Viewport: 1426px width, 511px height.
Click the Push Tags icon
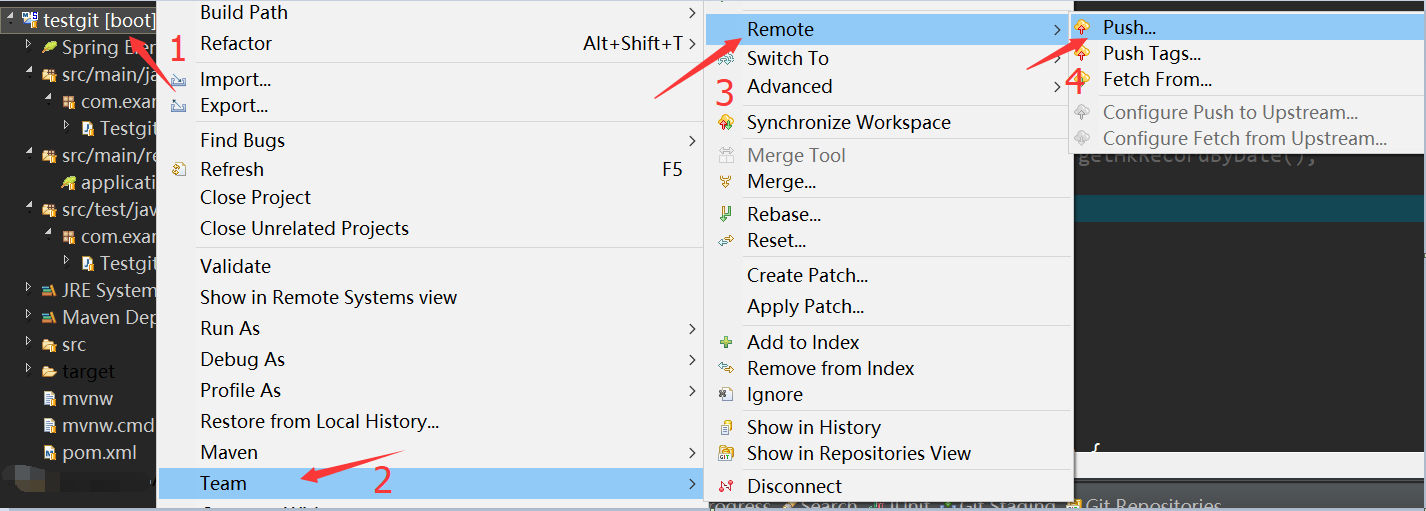click(1082, 54)
